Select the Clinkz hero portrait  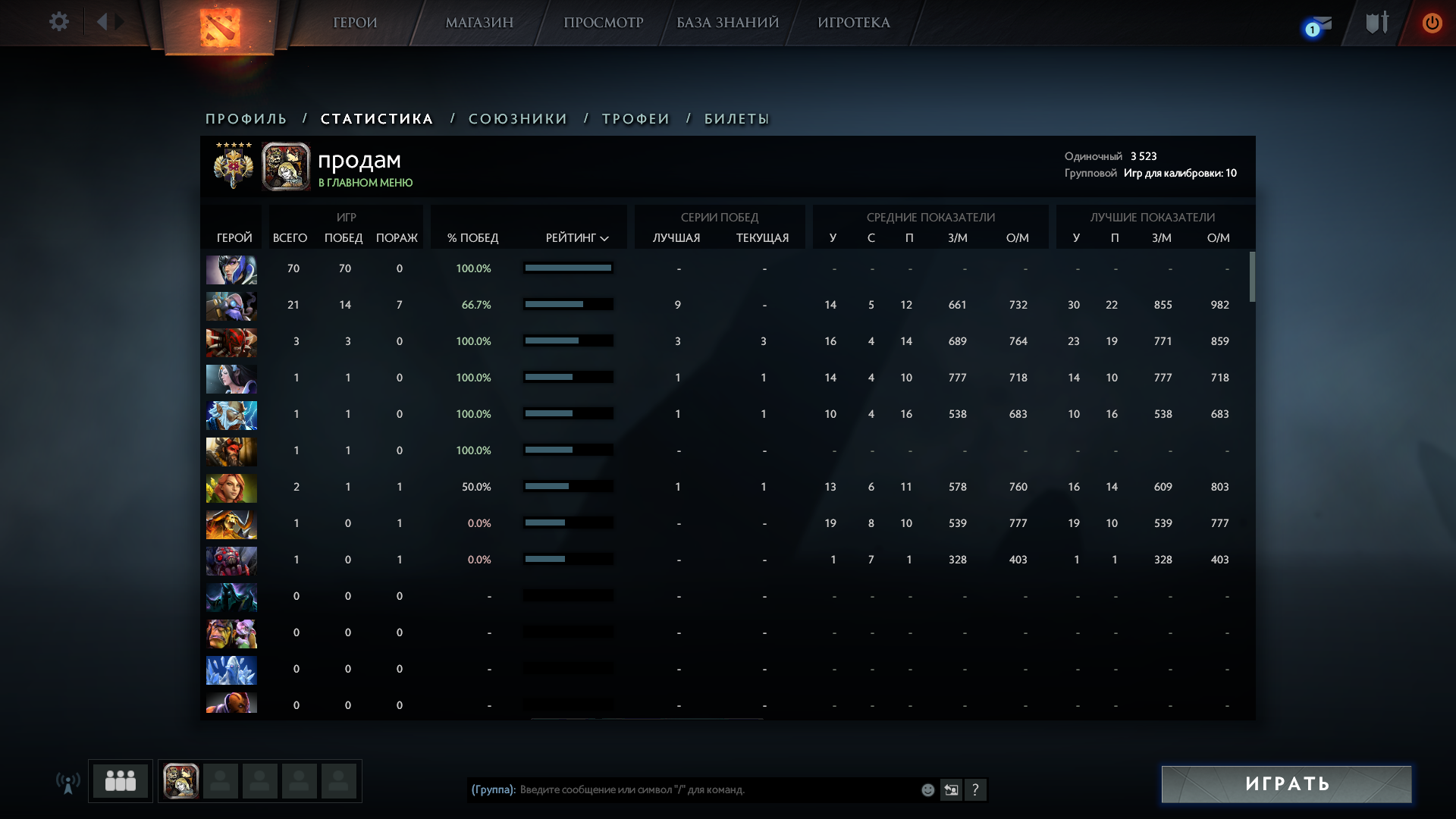(231, 525)
